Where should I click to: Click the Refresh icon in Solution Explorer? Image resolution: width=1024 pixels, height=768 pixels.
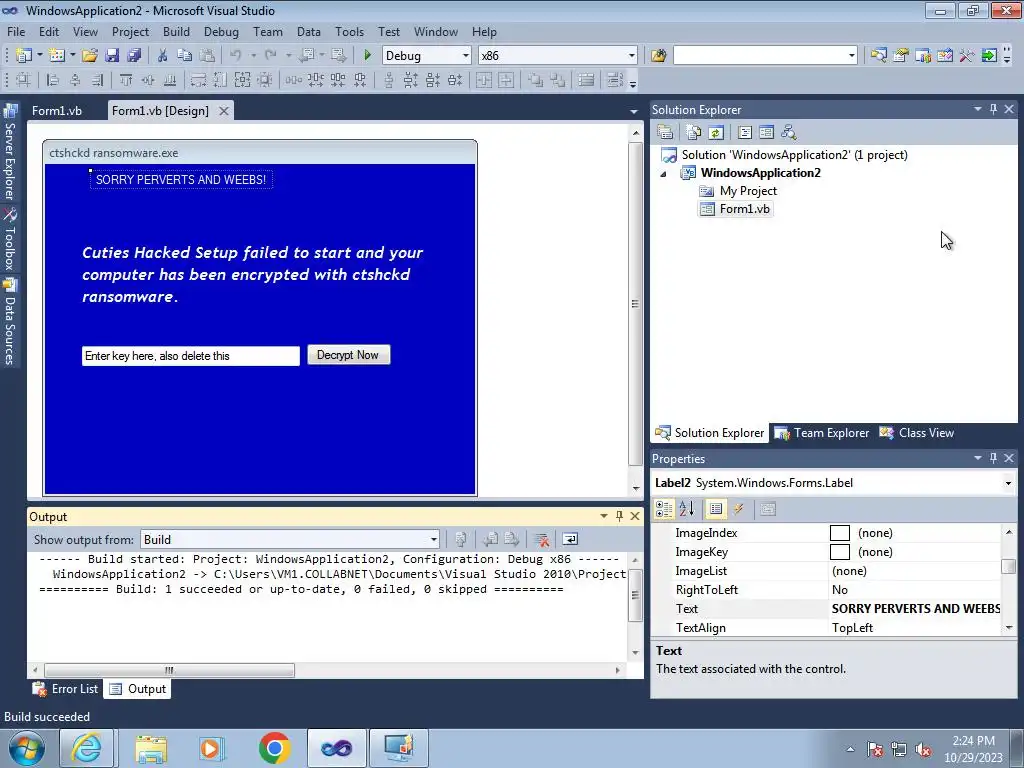[x=716, y=133]
